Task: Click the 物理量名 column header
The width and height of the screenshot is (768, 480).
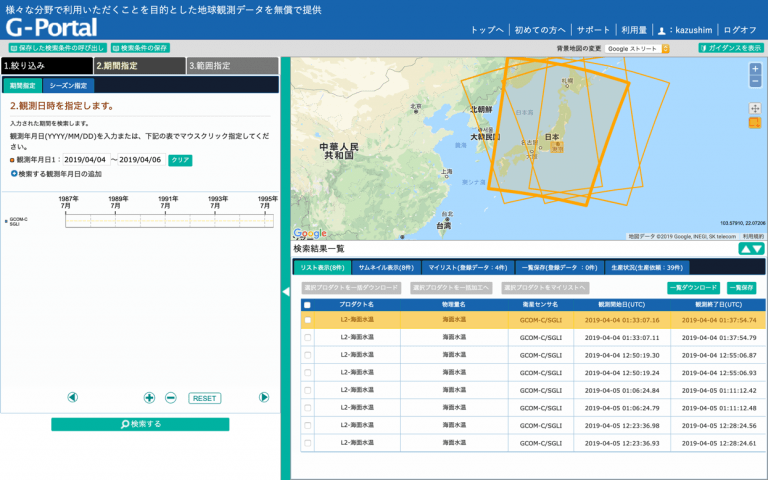Action: click(x=454, y=305)
